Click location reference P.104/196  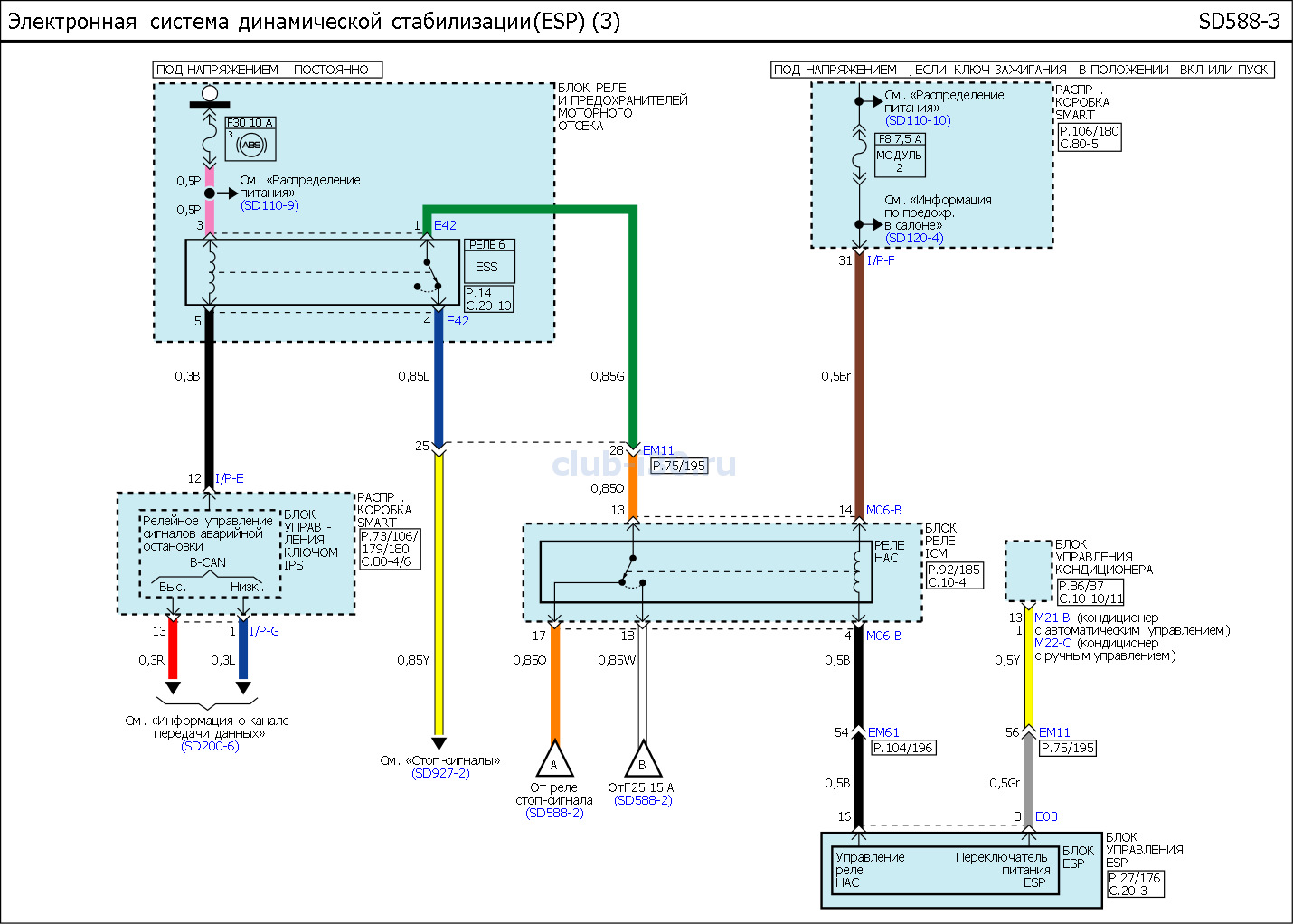tap(902, 748)
